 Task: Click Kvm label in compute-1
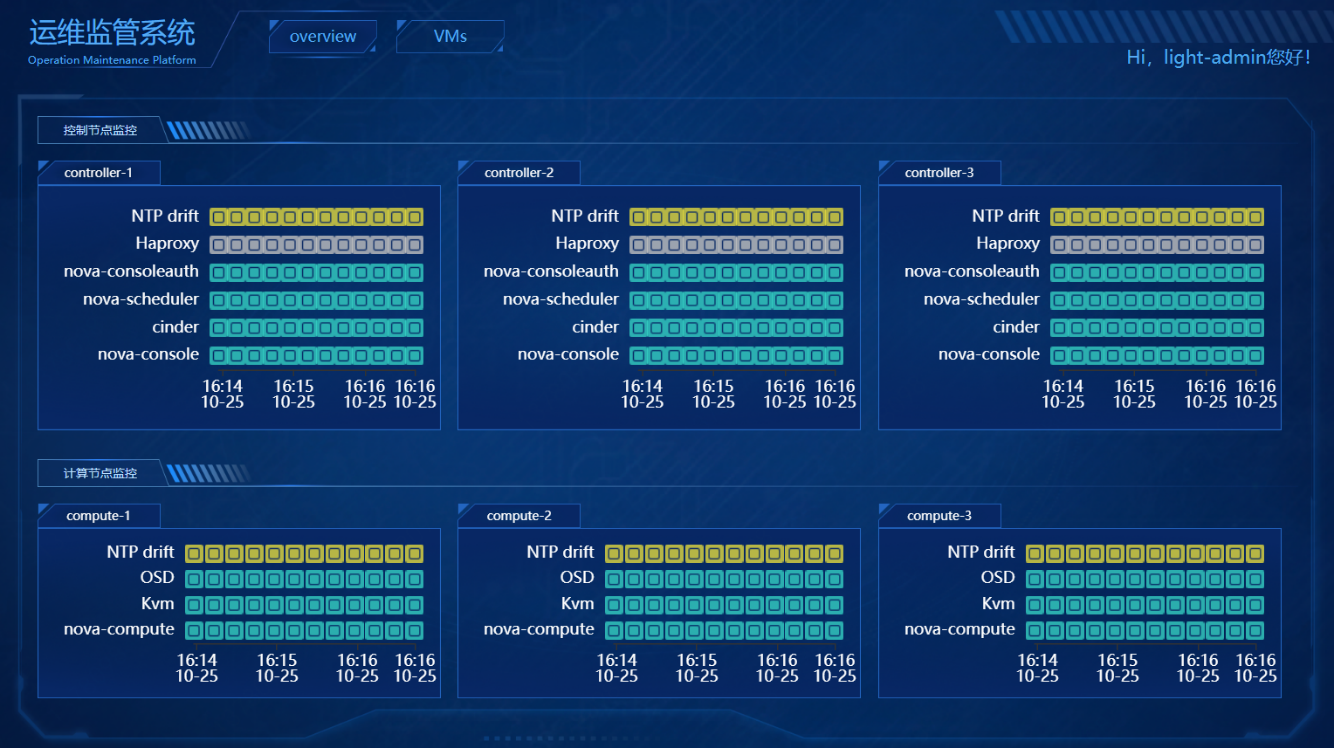coord(158,603)
